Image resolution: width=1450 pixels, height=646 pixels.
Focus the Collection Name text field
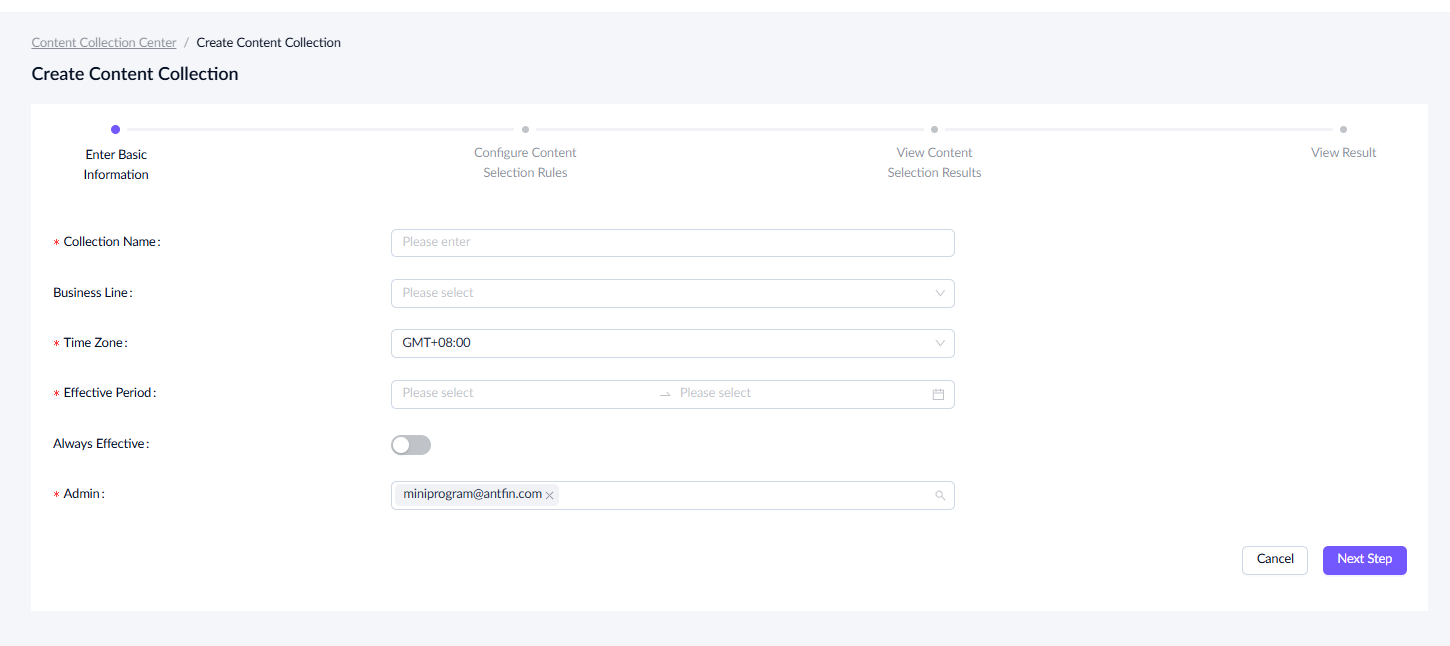(672, 242)
